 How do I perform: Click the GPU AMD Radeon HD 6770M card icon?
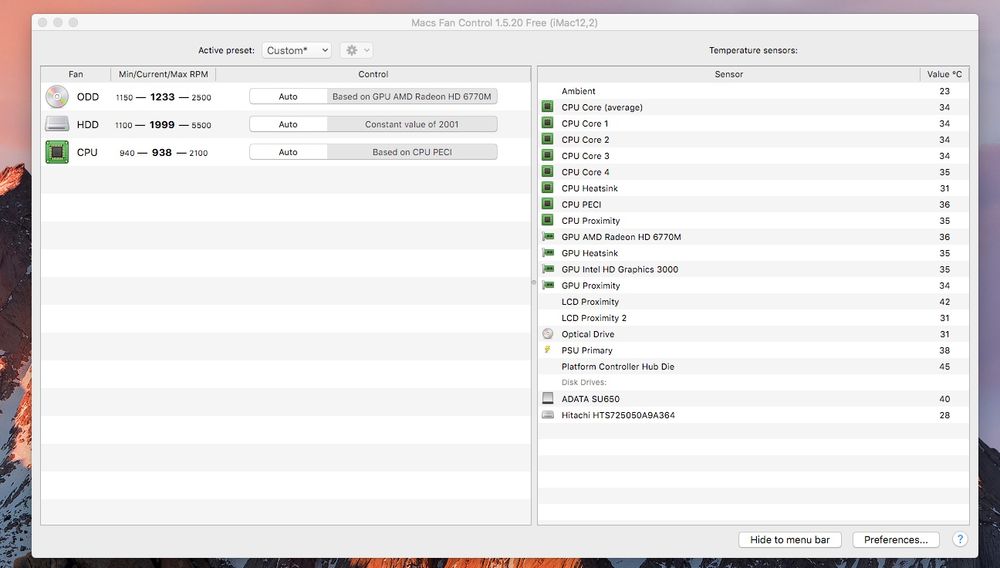pos(547,237)
